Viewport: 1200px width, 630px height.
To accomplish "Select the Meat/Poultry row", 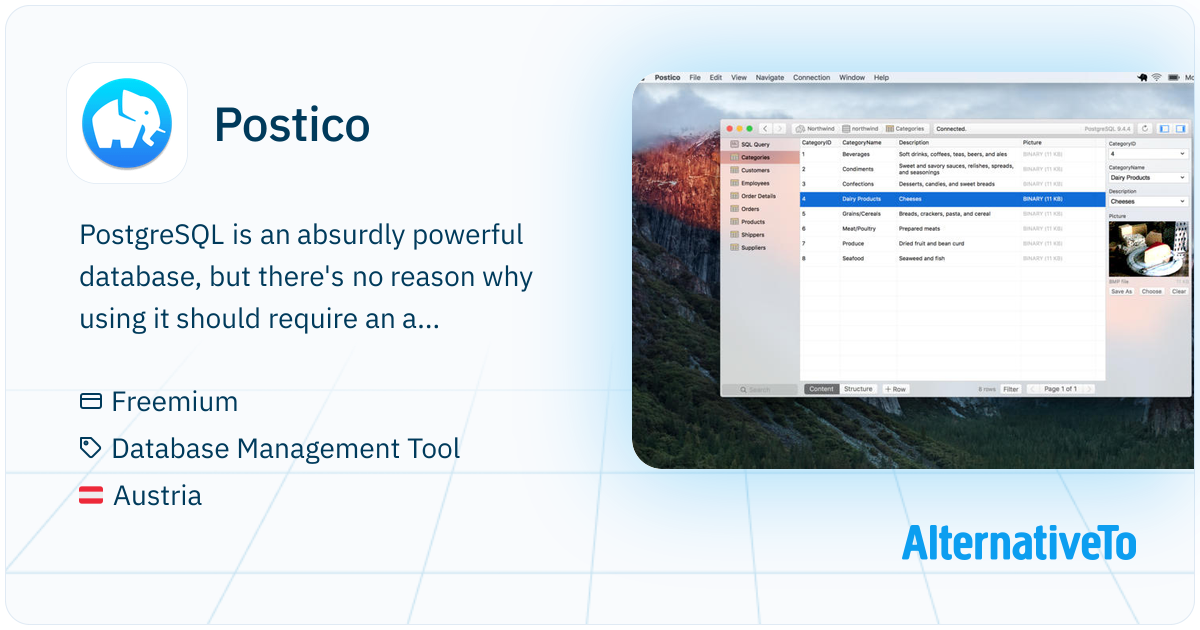I will click(x=953, y=229).
